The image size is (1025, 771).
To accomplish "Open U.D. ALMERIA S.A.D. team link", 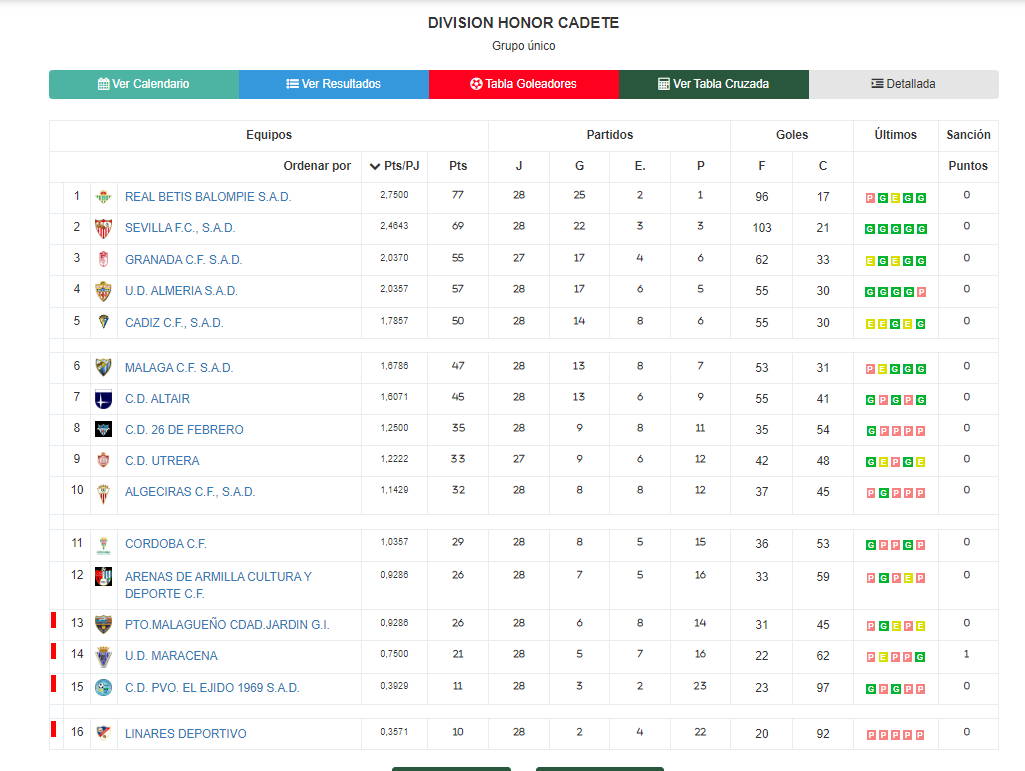I will coord(181,291).
